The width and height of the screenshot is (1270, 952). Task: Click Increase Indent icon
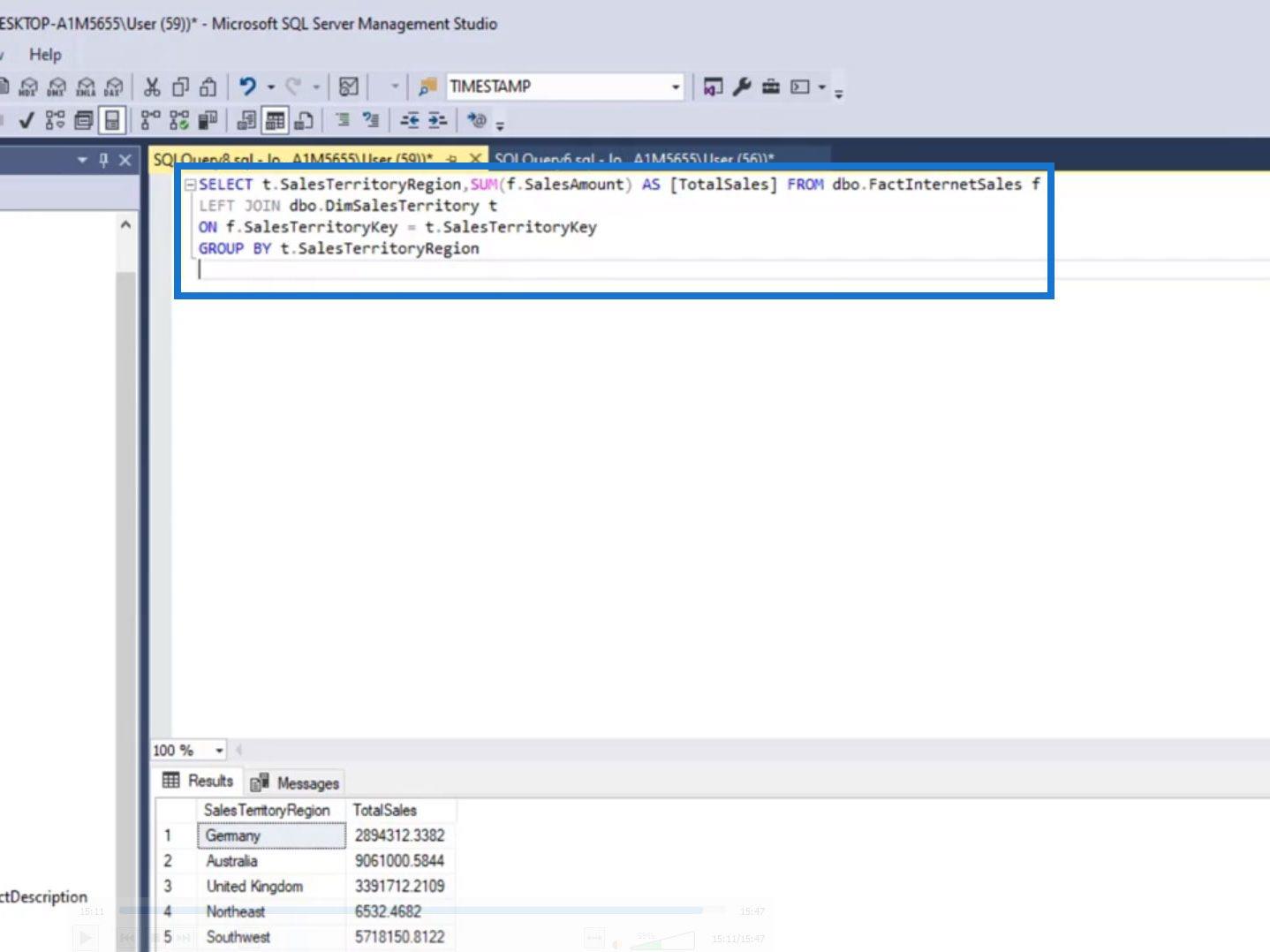(x=437, y=120)
